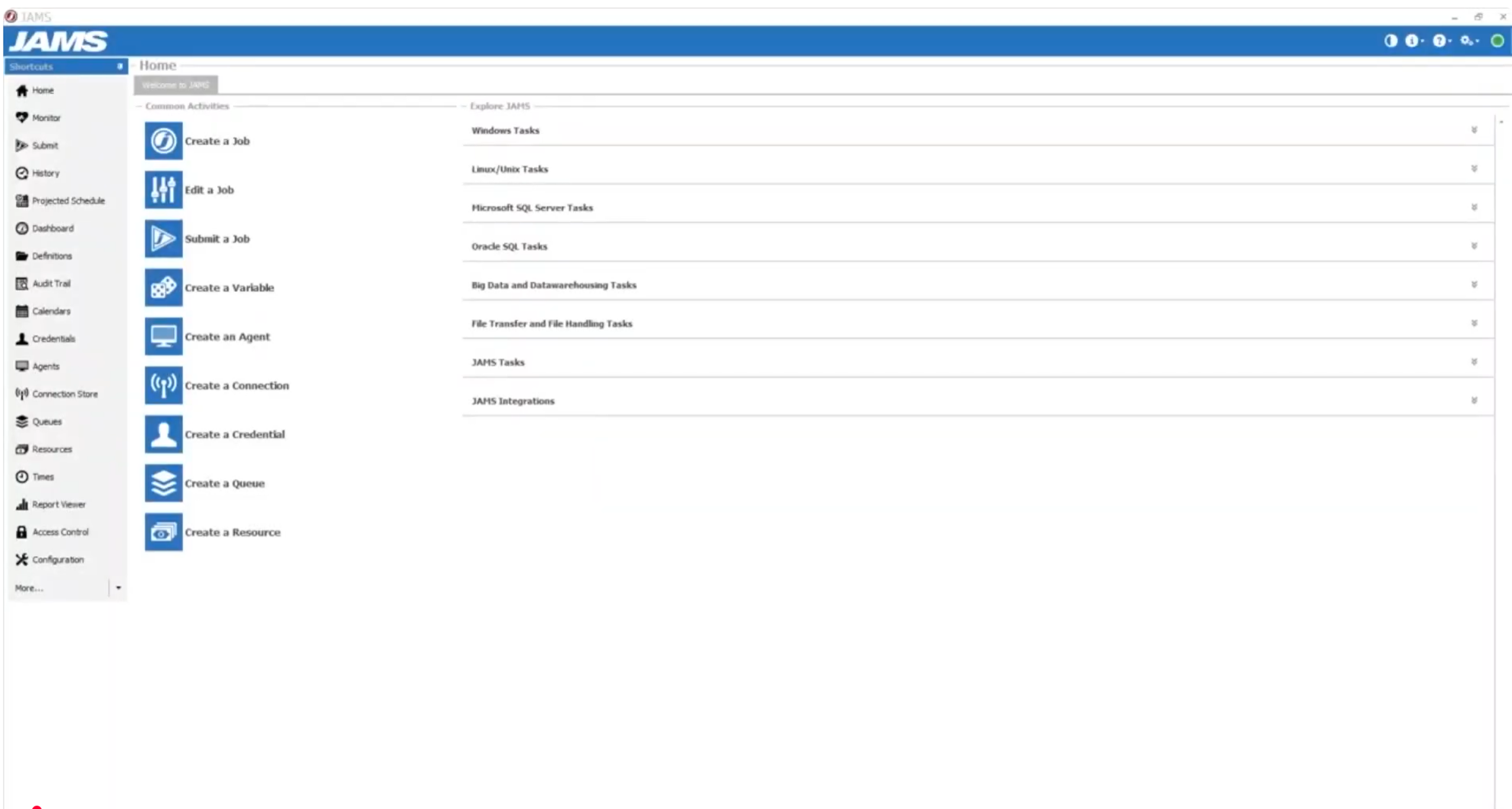The width and height of the screenshot is (1512, 809).
Task: Switch to the Welcome to JAMS tab
Action: tap(175, 85)
